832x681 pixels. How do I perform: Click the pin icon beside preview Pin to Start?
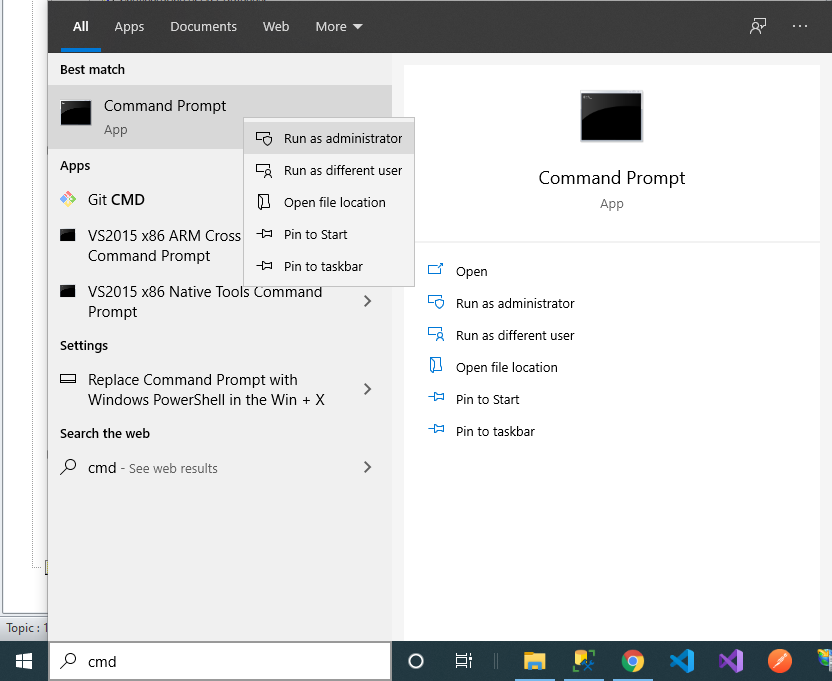[436, 396]
